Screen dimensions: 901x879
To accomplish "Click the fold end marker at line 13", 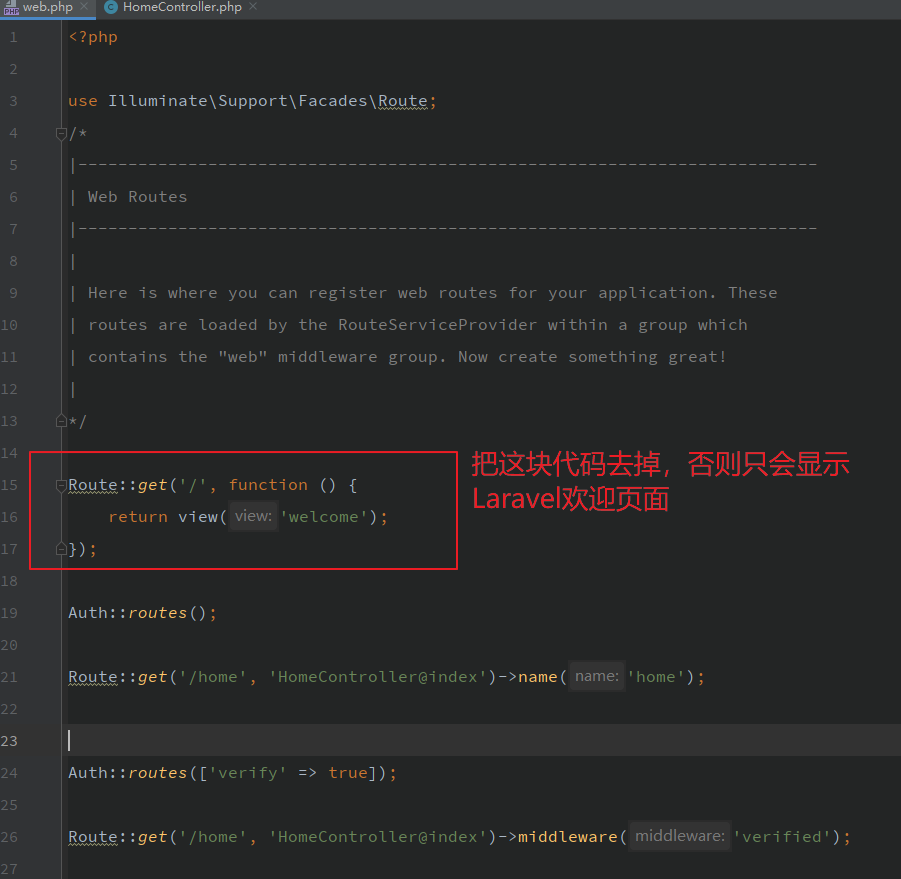I will coord(62,421).
